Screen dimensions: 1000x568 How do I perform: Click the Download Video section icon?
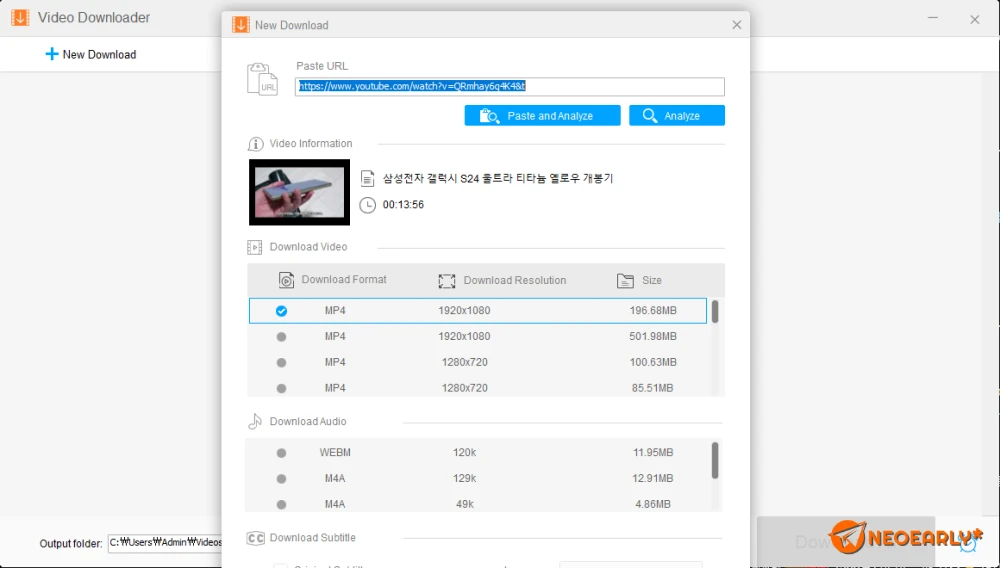click(254, 247)
